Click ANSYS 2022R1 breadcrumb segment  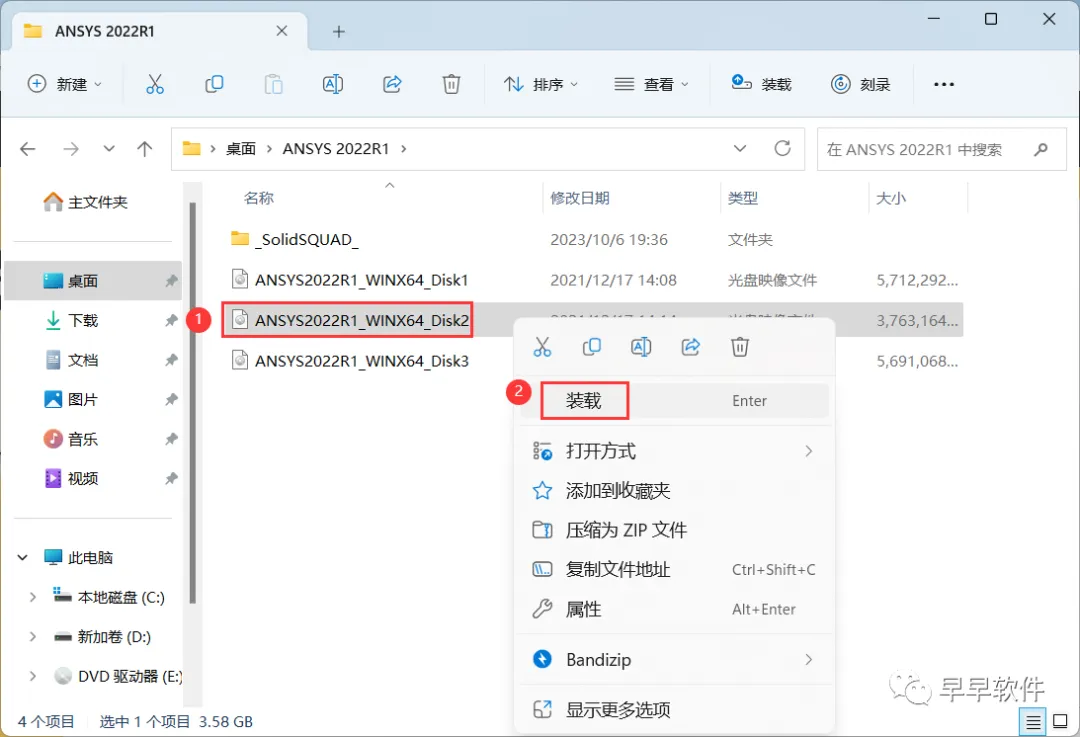click(x=335, y=149)
